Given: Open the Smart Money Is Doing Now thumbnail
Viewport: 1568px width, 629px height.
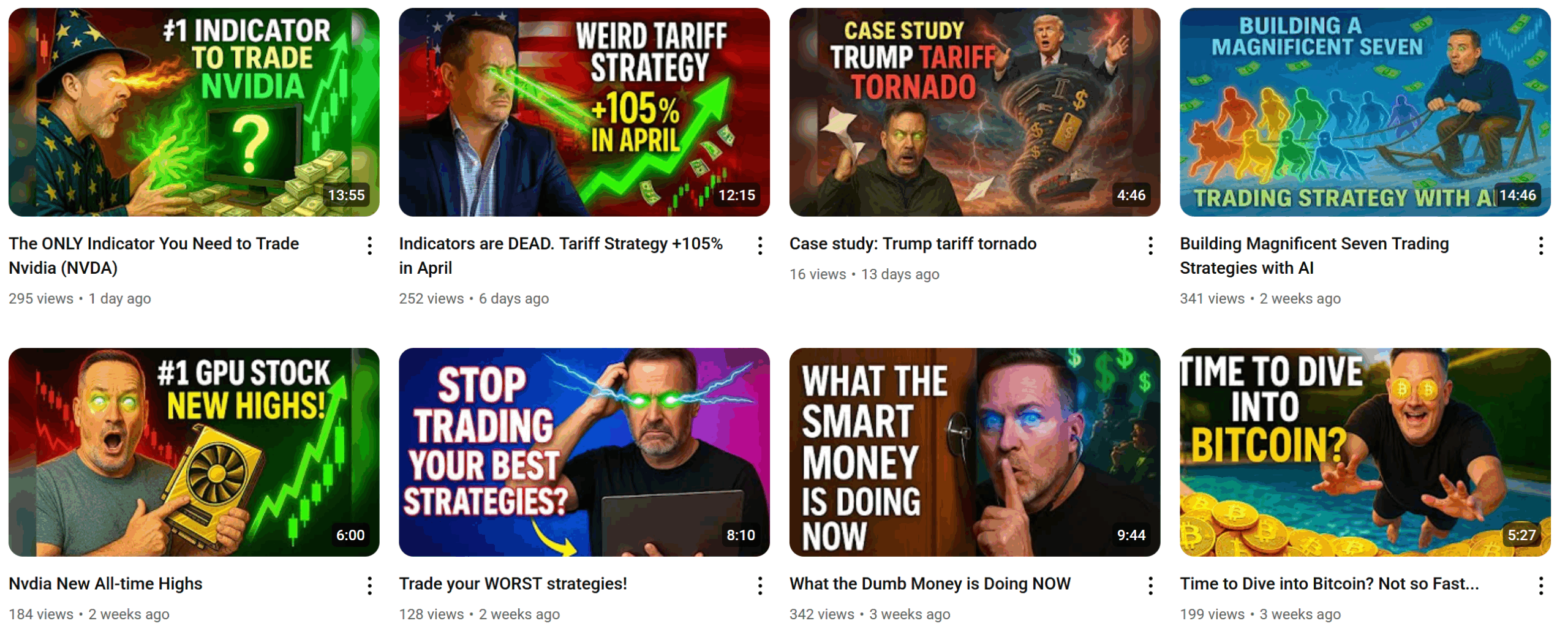Looking at the screenshot, I should [975, 452].
